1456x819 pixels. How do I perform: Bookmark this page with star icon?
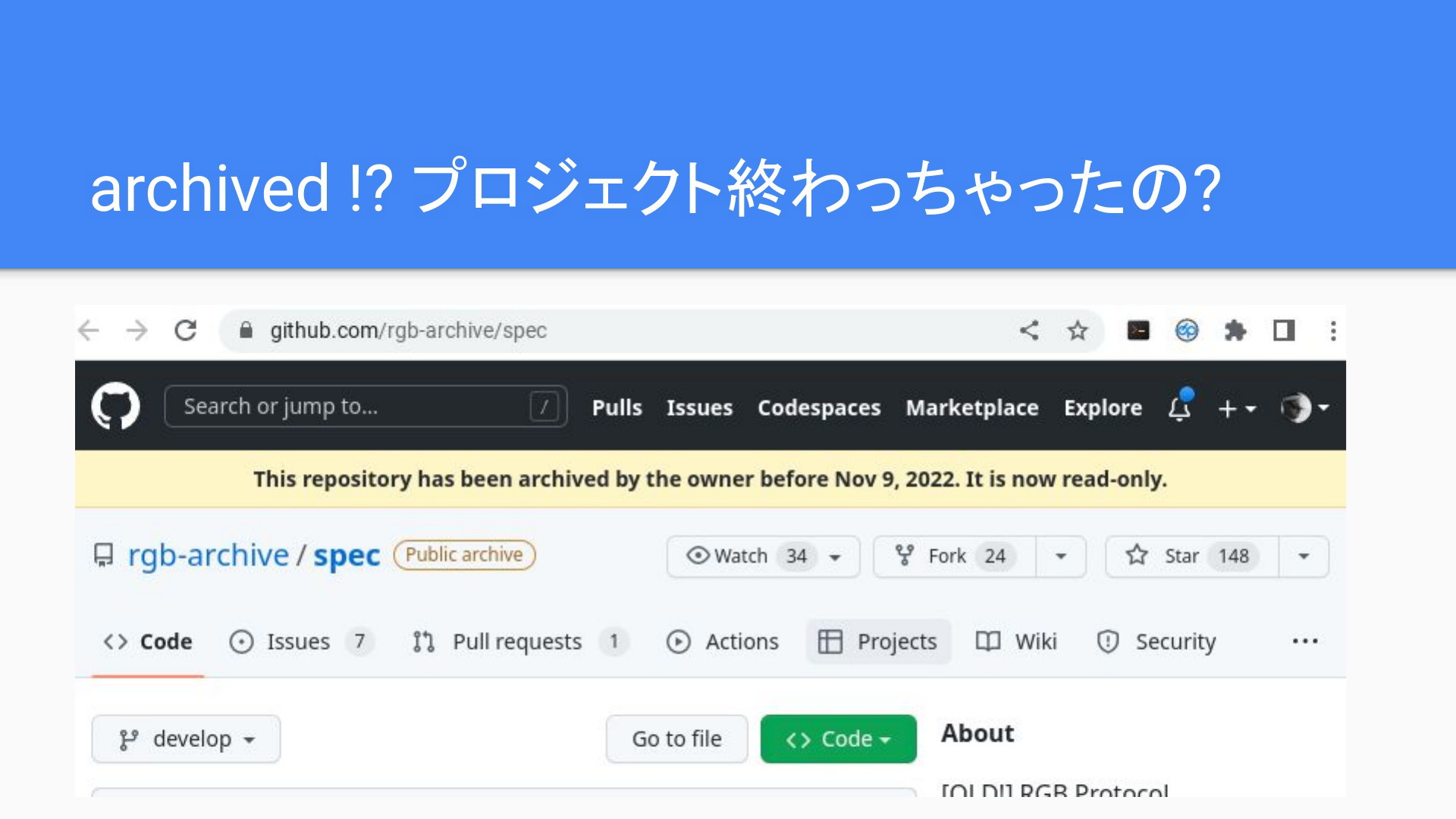coord(1078,331)
